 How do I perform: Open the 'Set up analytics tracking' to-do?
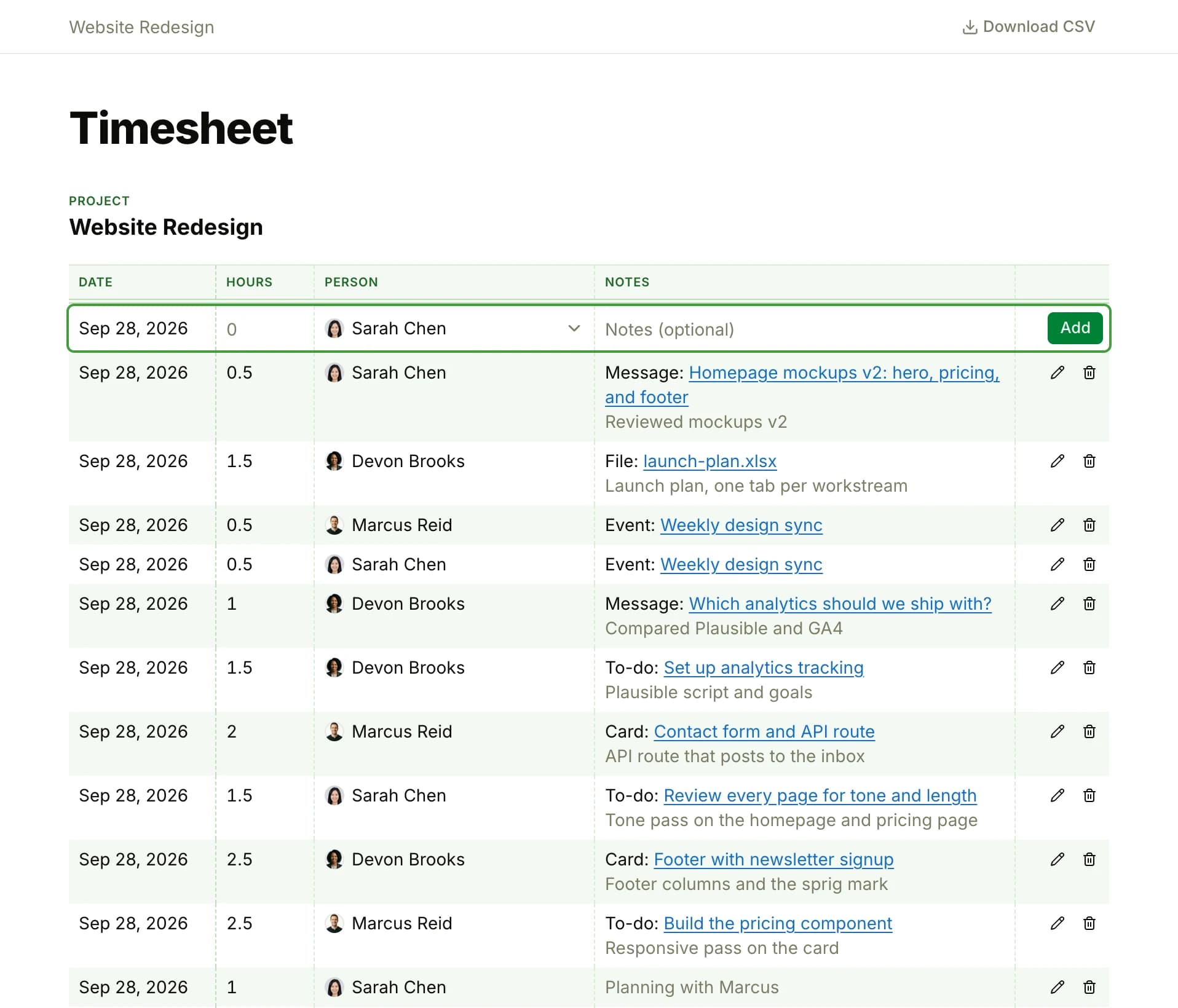[764, 667]
